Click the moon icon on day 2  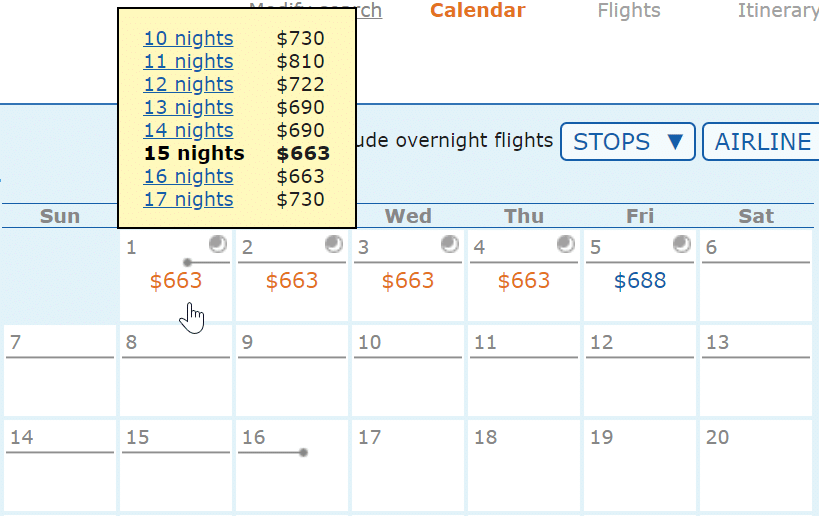(x=334, y=244)
